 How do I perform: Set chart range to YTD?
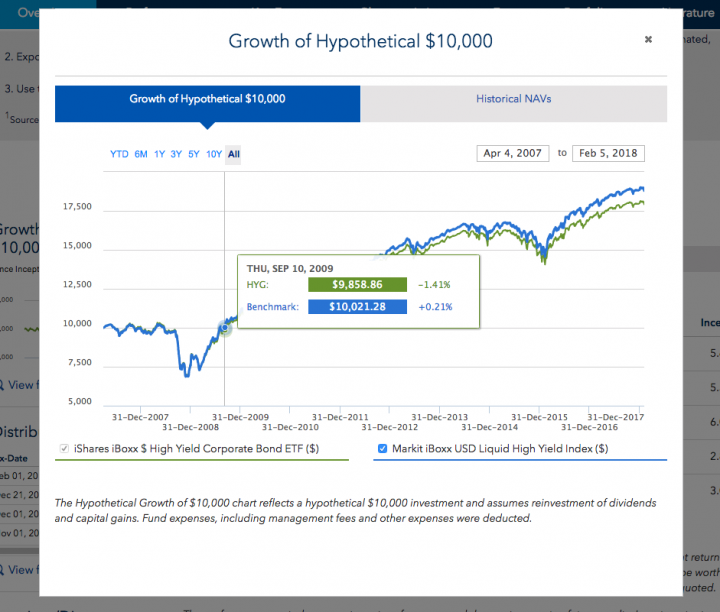(119, 154)
